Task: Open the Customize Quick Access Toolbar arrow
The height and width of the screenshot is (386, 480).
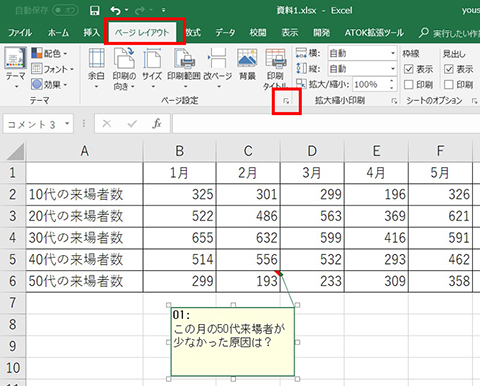Action: (163, 10)
